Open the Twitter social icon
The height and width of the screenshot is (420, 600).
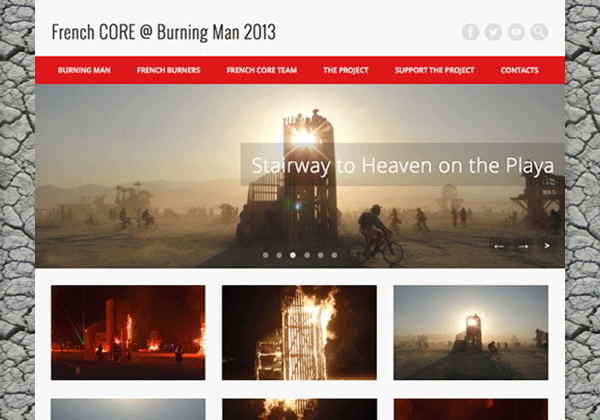point(493,32)
